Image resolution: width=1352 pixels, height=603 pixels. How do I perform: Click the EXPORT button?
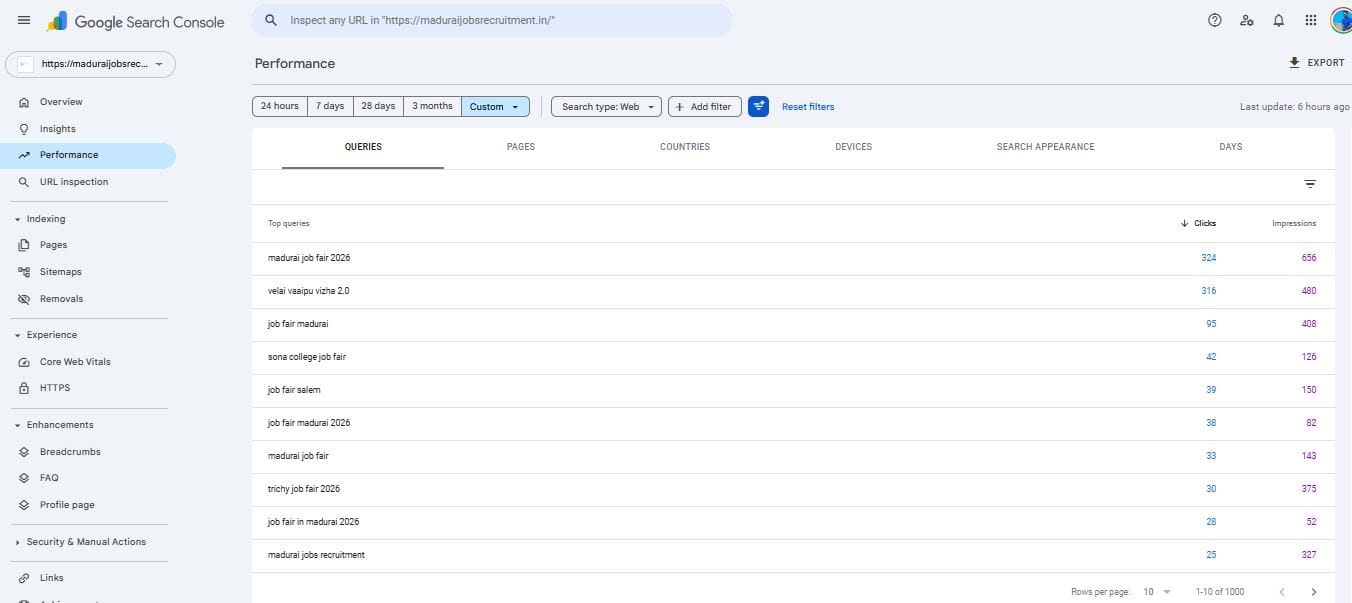1316,62
